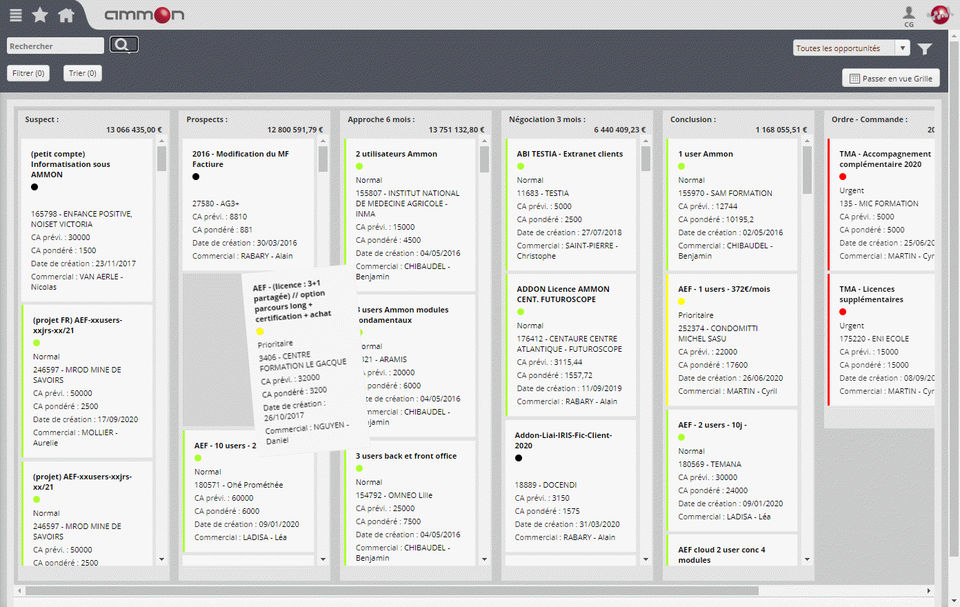Click green dot on AEF - 10 users card
This screenshot has width=960, height=607.
pos(198,458)
